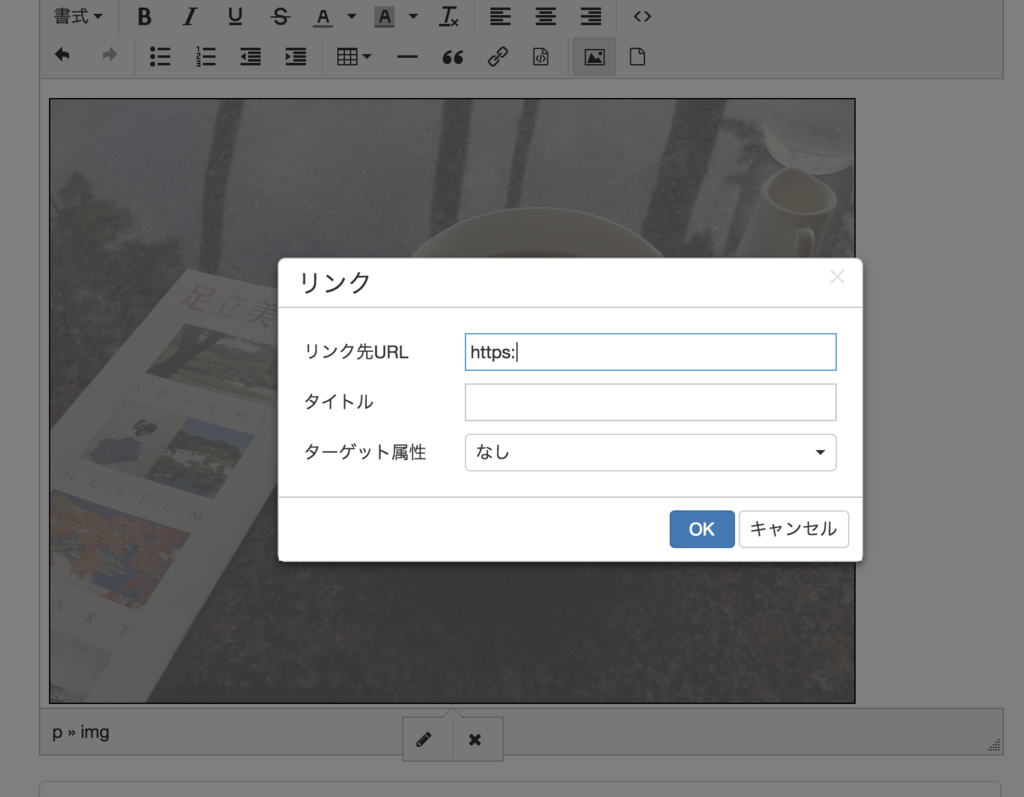
Task: Click the insert link toolbar icon
Action: (x=498, y=57)
